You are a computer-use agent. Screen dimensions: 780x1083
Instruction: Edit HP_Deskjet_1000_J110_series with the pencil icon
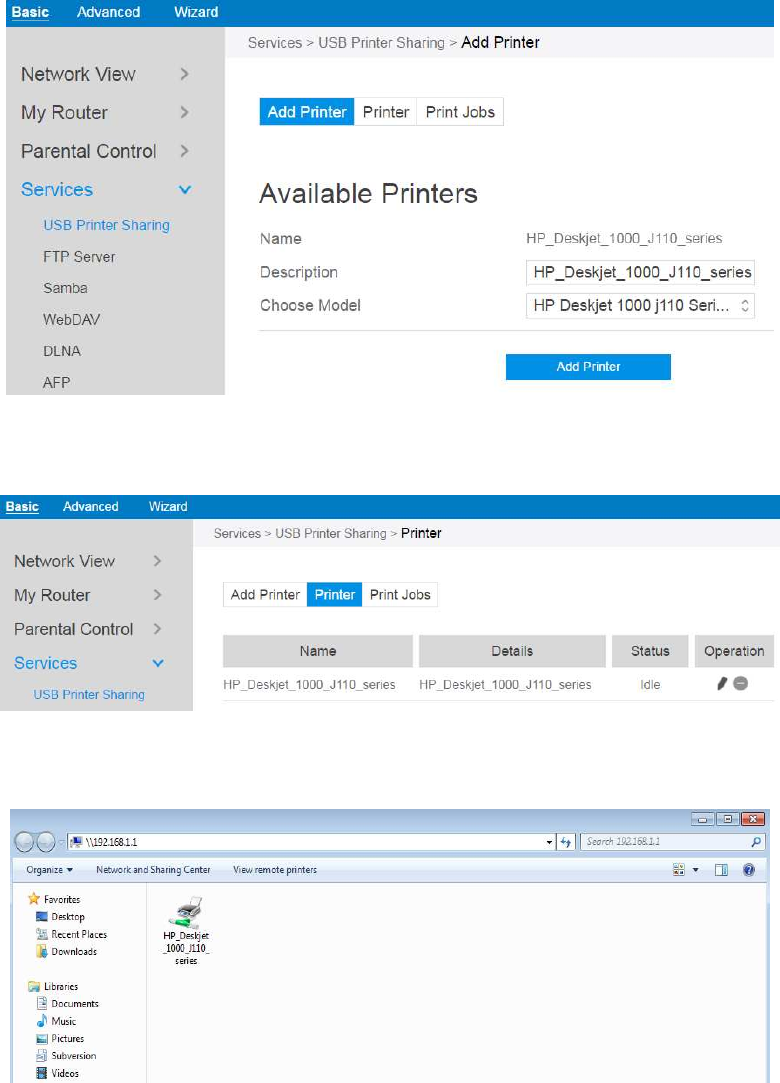[722, 684]
